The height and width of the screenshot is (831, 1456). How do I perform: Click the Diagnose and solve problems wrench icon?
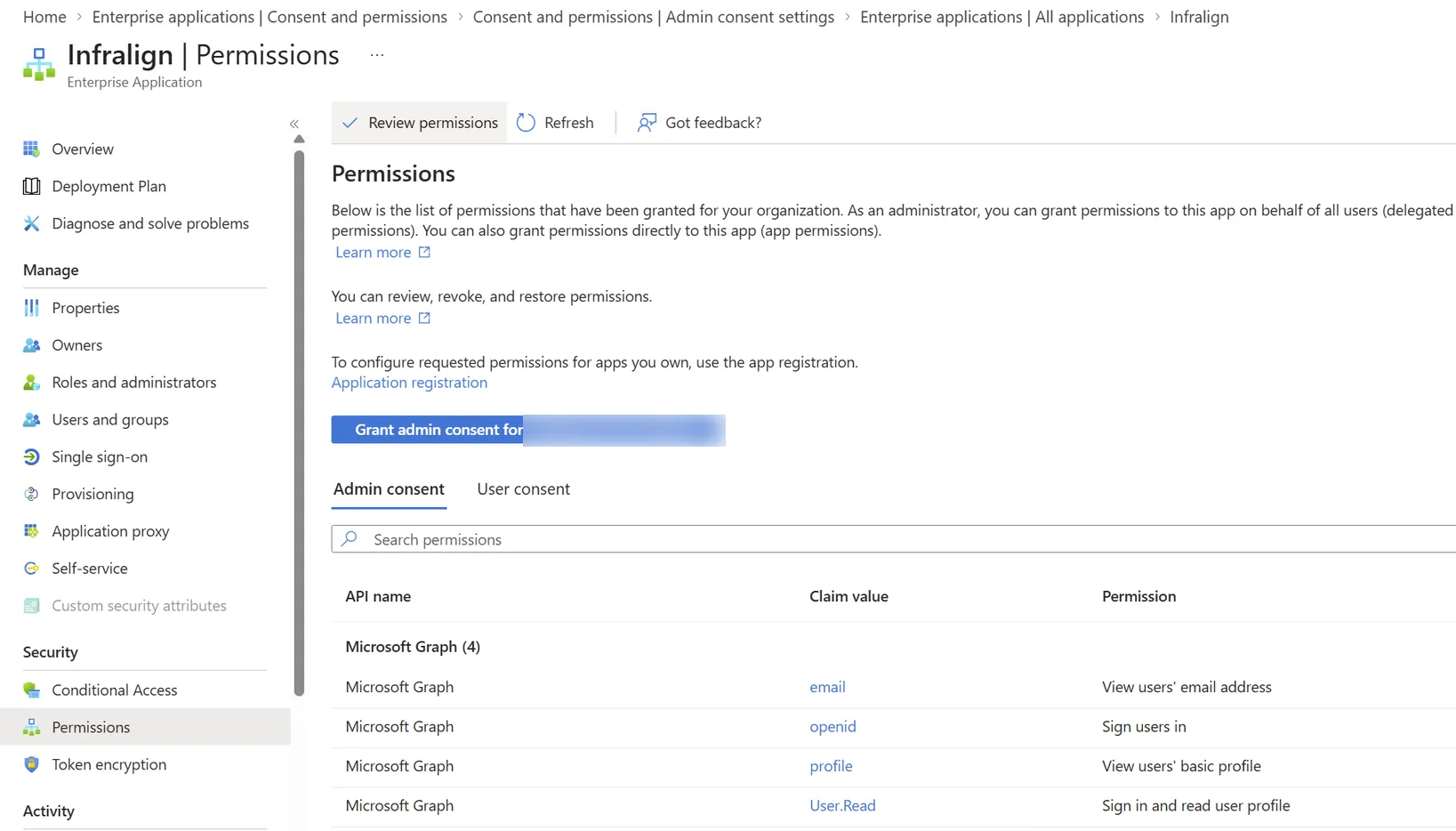pos(32,223)
